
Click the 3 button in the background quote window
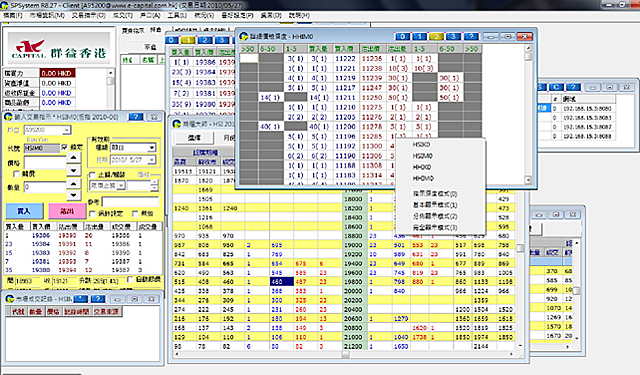coord(222,40)
